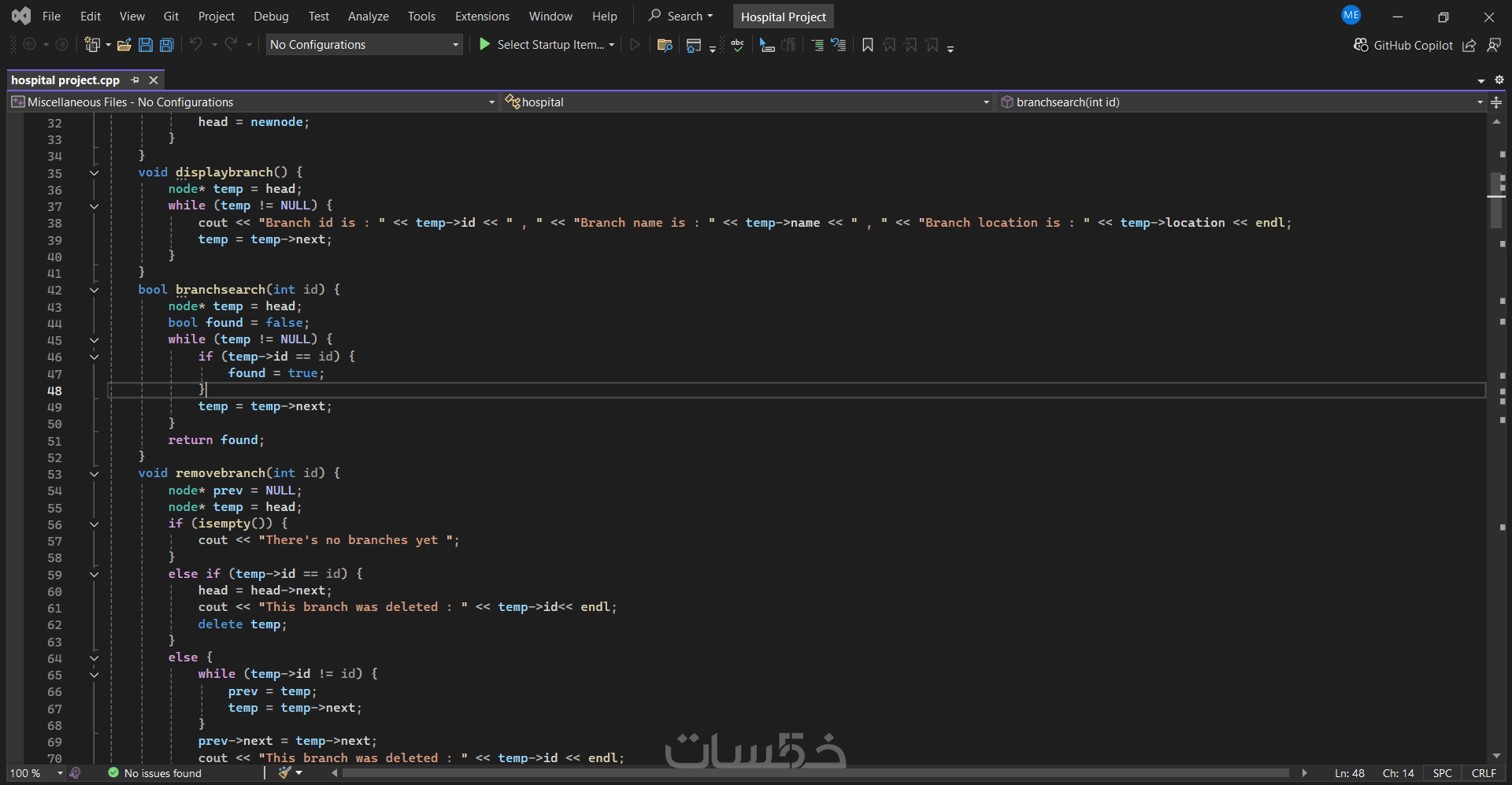The height and width of the screenshot is (785, 1512).
Task: Click the vertical scrollbar thumb of the editor
Action: 1496,200
